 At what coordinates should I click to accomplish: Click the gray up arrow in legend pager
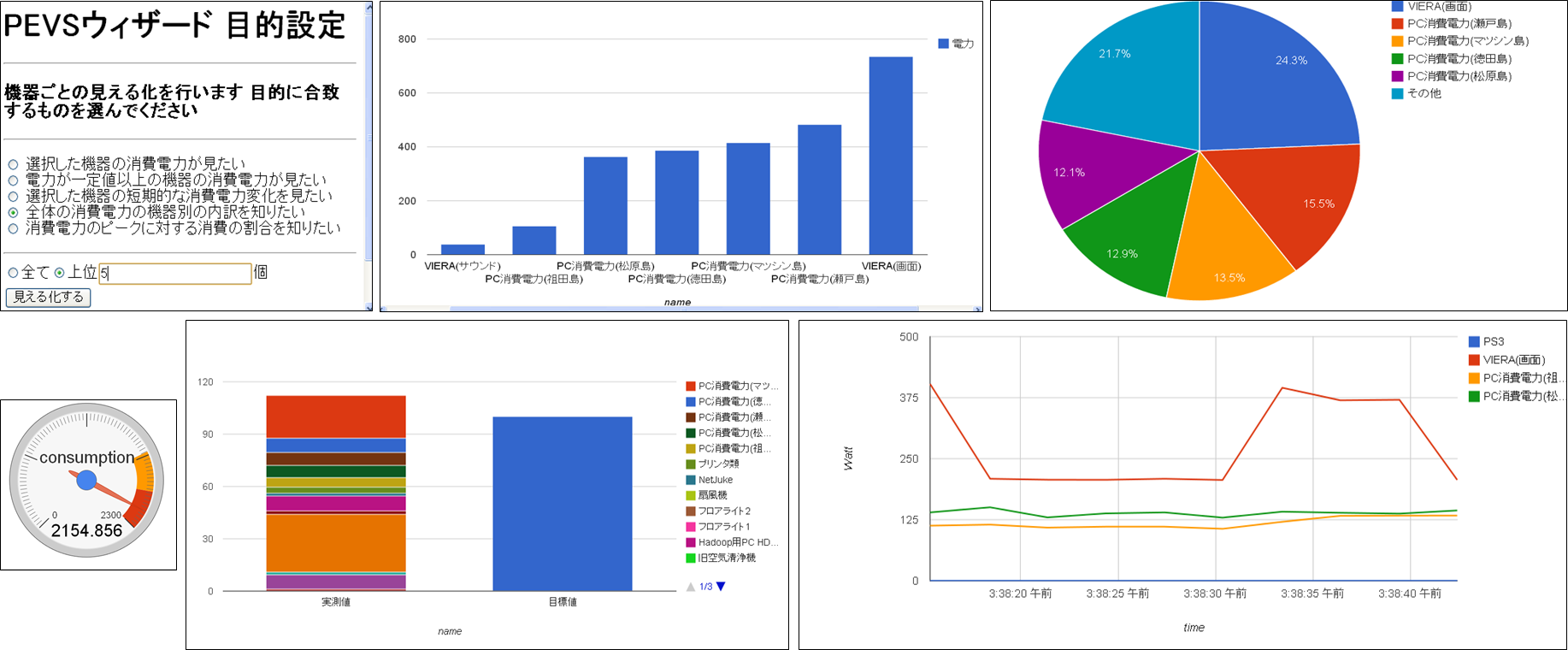point(691,587)
